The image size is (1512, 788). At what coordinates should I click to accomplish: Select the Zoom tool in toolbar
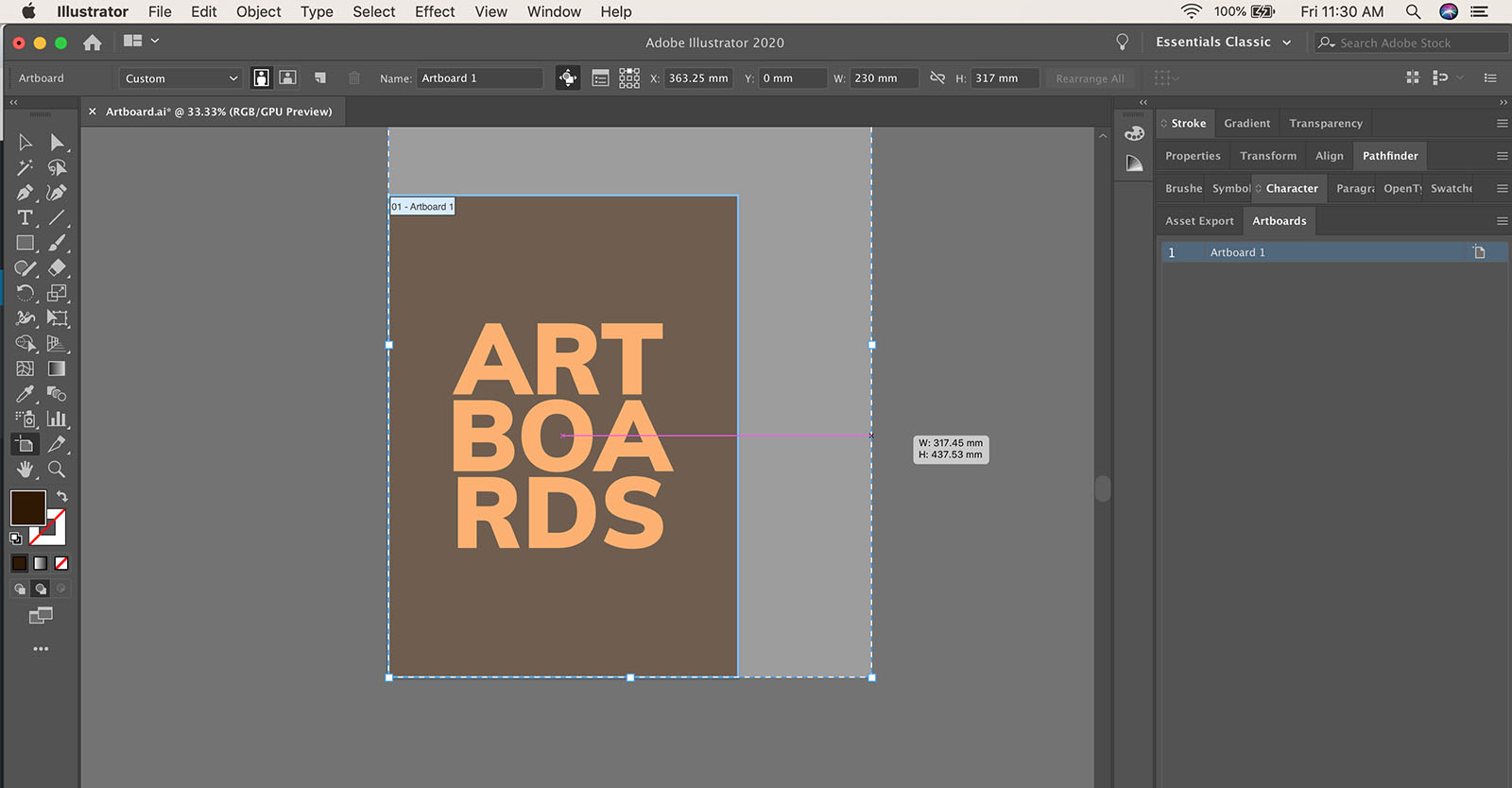(x=57, y=470)
